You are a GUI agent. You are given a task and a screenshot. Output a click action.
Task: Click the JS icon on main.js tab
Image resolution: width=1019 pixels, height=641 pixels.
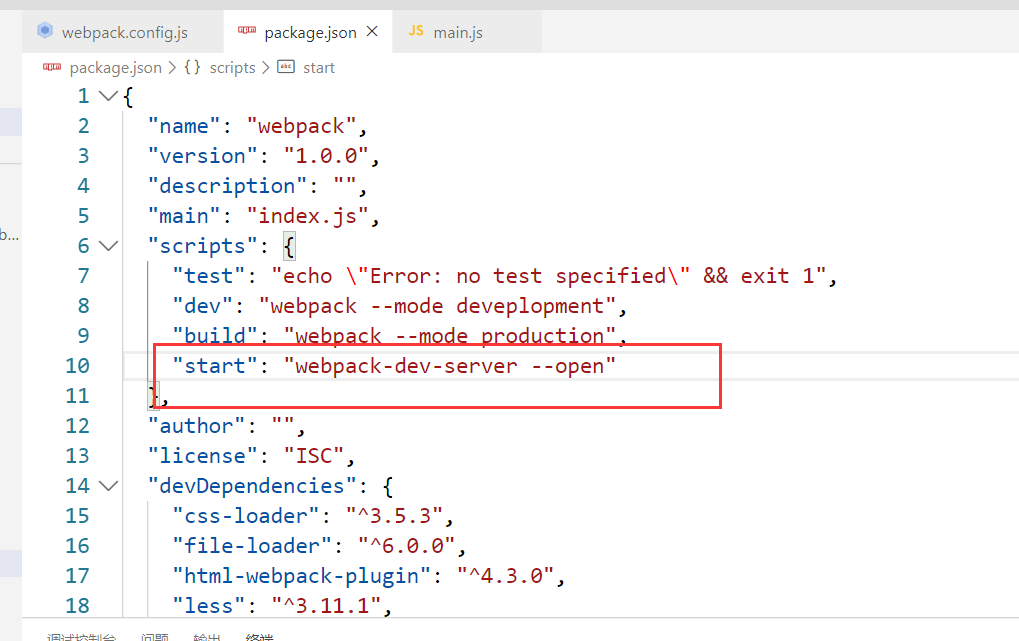click(416, 32)
